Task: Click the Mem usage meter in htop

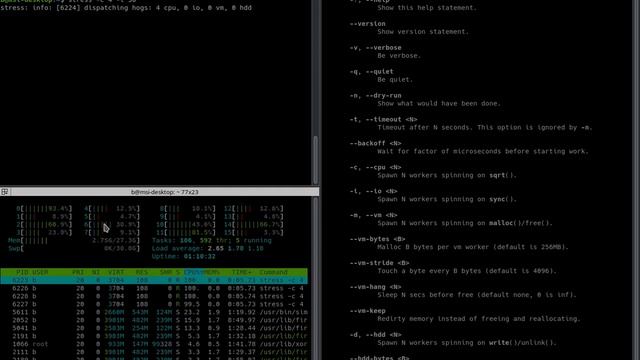Action: pyautogui.click(x=74, y=240)
